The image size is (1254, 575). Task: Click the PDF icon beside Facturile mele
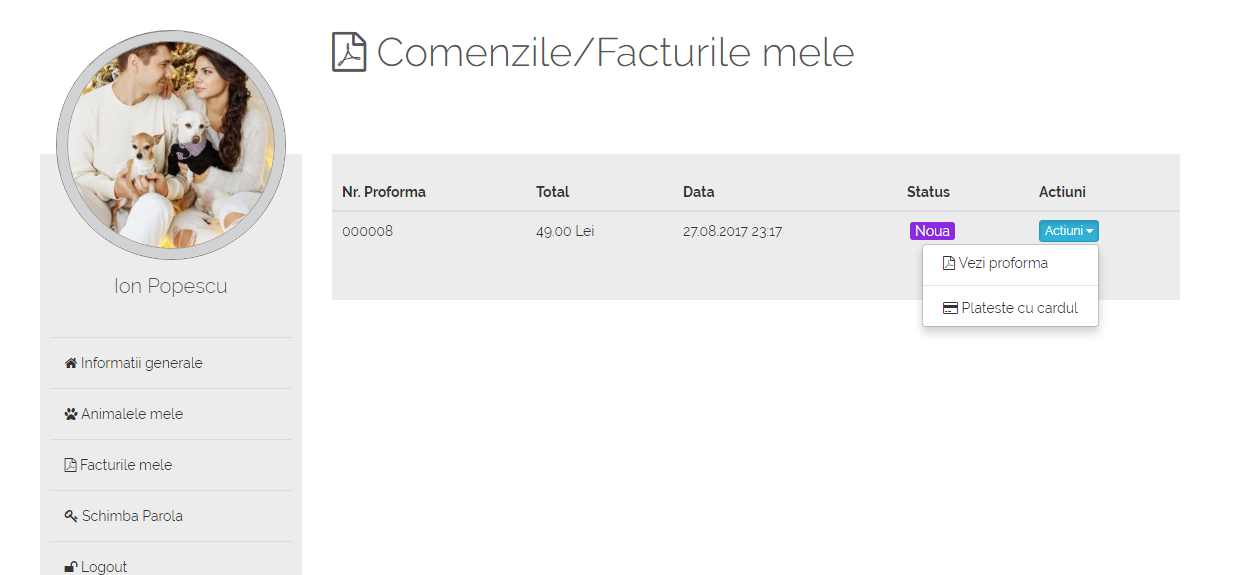(70, 465)
